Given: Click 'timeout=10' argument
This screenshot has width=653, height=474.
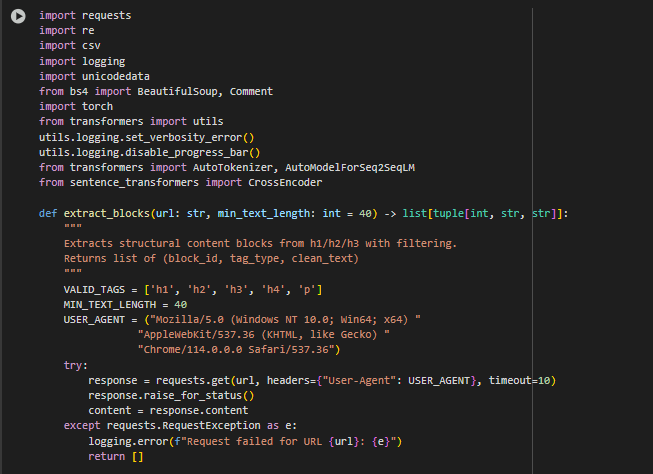Looking at the screenshot, I should (x=519, y=380).
